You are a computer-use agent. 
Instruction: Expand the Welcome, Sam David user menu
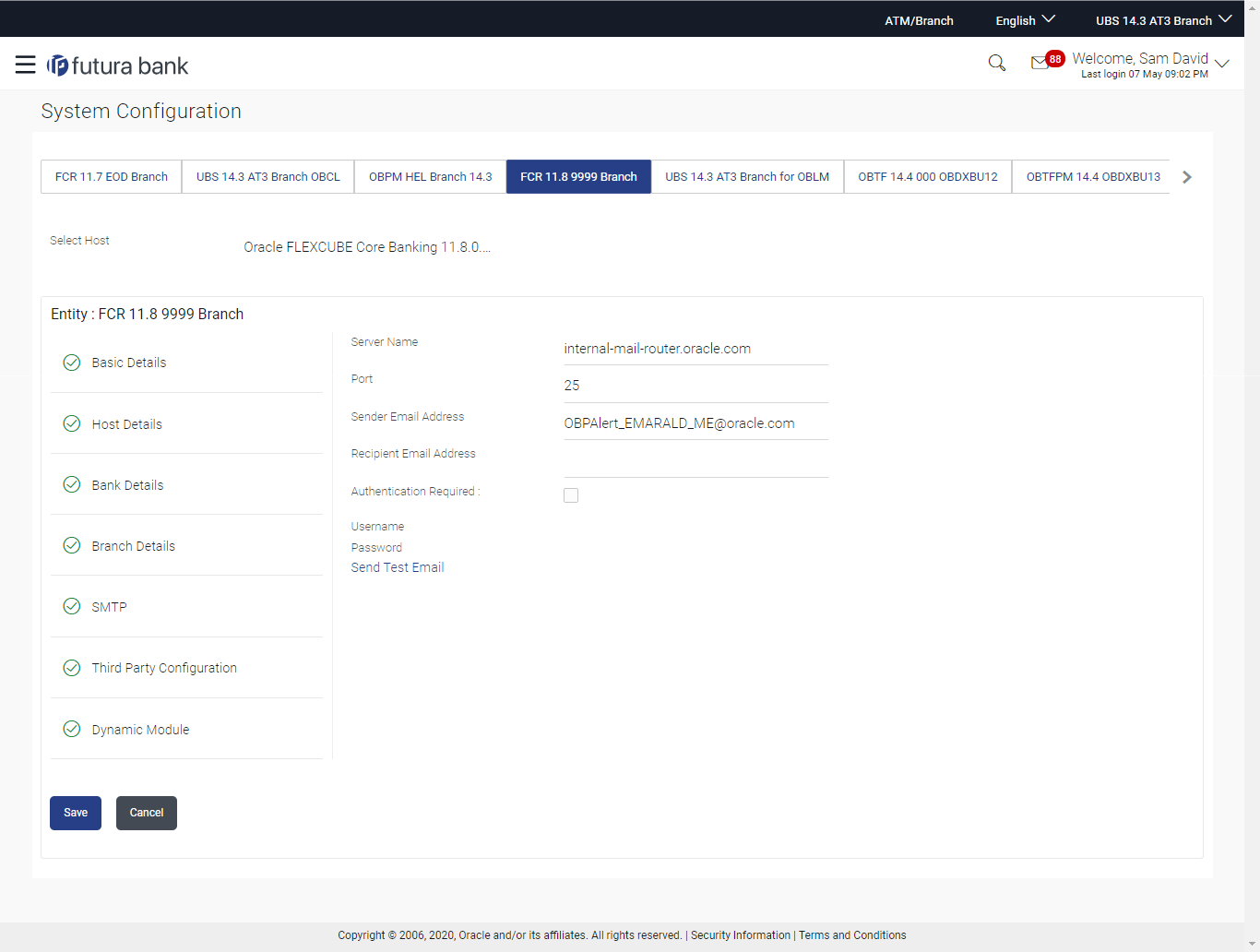1150,65
